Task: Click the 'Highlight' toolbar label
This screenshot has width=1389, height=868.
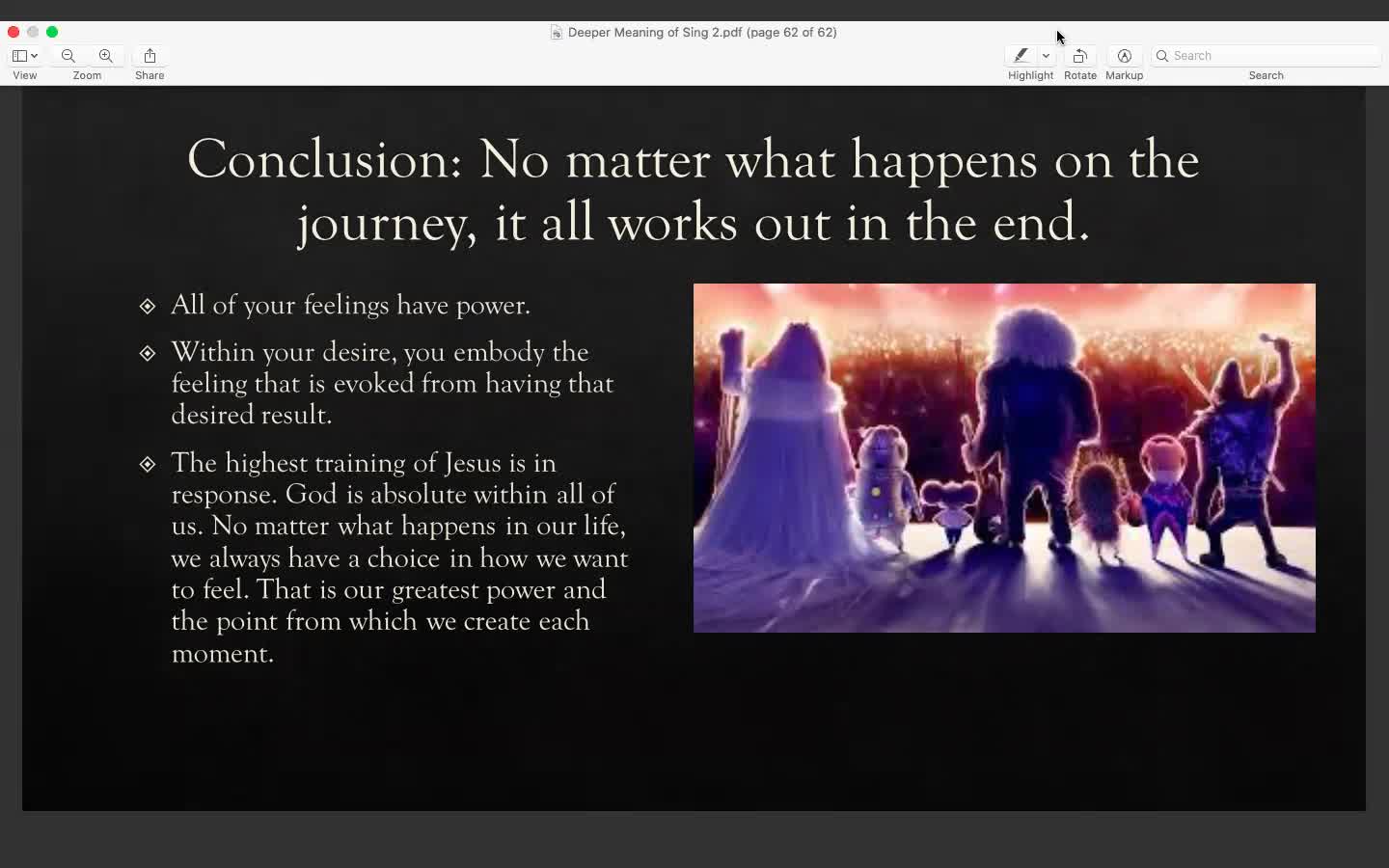Action: [1030, 75]
